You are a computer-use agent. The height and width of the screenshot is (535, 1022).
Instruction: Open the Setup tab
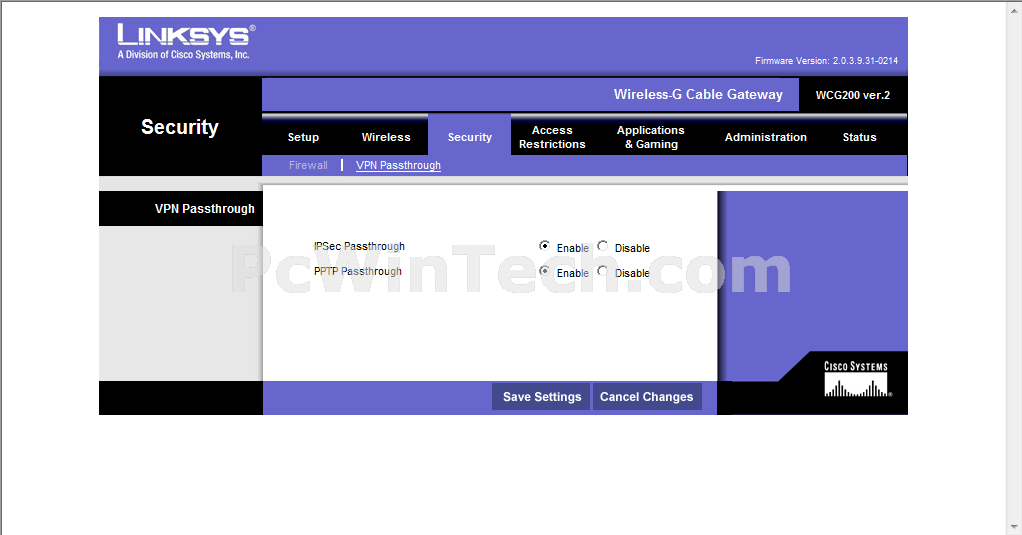point(303,137)
